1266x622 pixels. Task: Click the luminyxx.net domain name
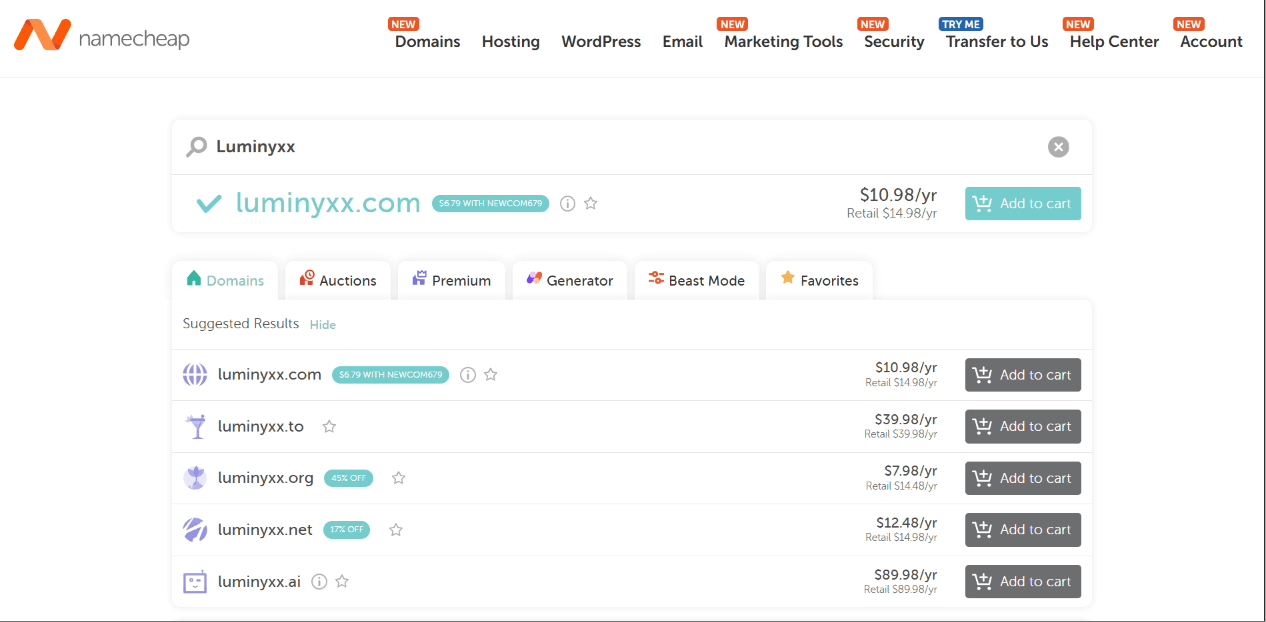click(265, 530)
